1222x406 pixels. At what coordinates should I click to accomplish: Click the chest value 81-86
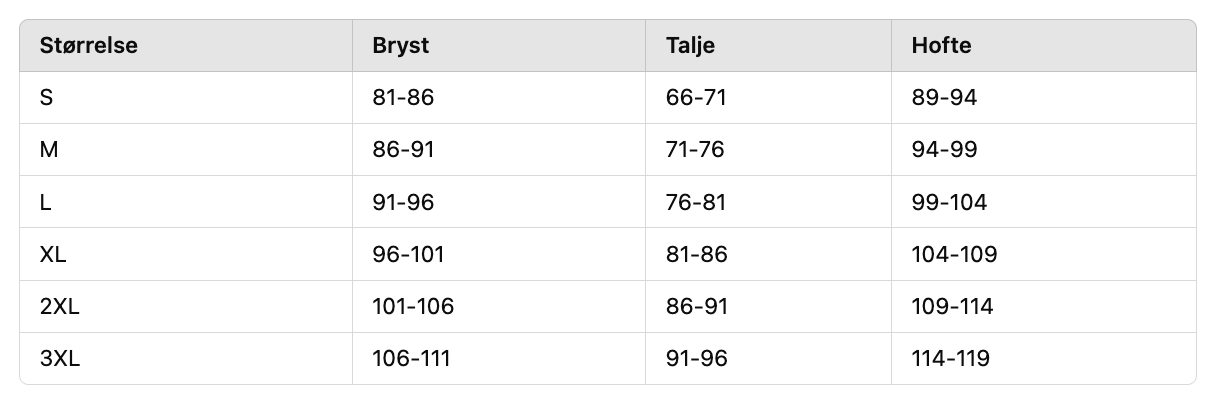403,98
